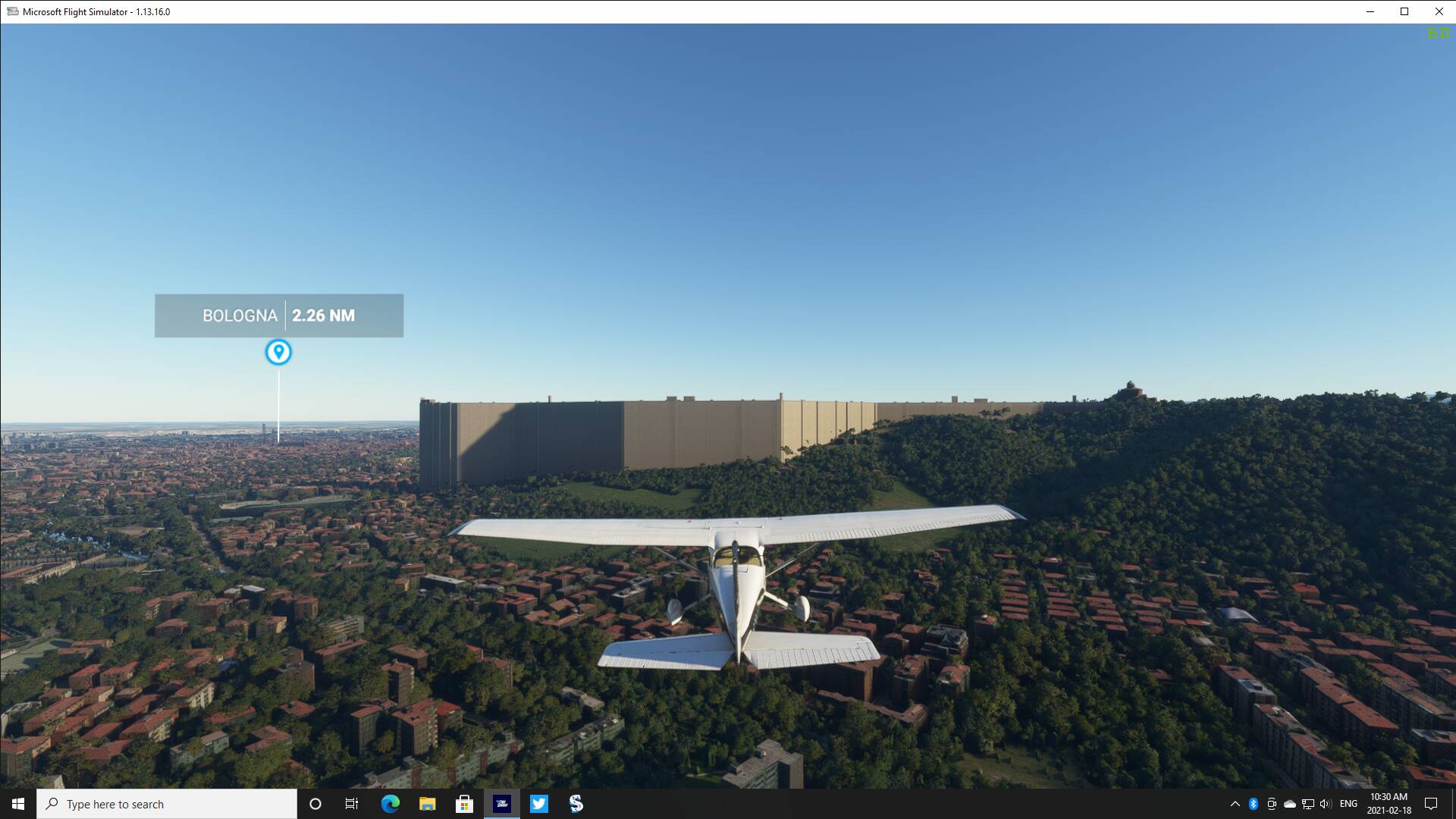Click the Bologna waypoint marker icon
Screen dimensions: 1456x819
[x=279, y=352]
